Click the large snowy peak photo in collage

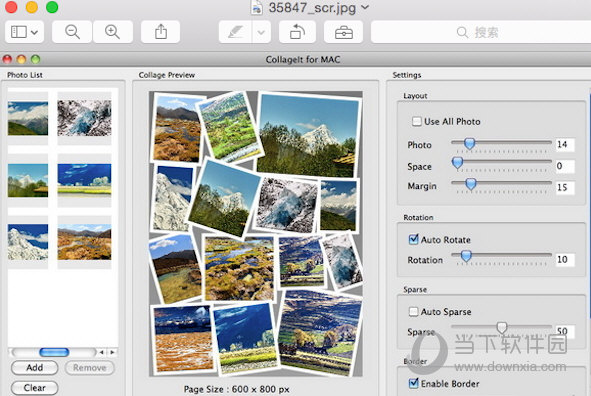(x=308, y=136)
